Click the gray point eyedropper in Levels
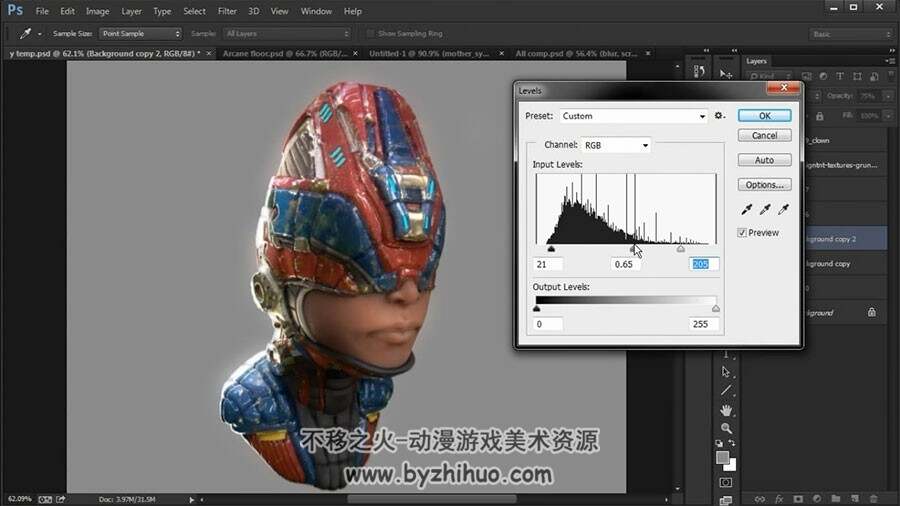Screen dimensions: 900x506 (x=765, y=209)
